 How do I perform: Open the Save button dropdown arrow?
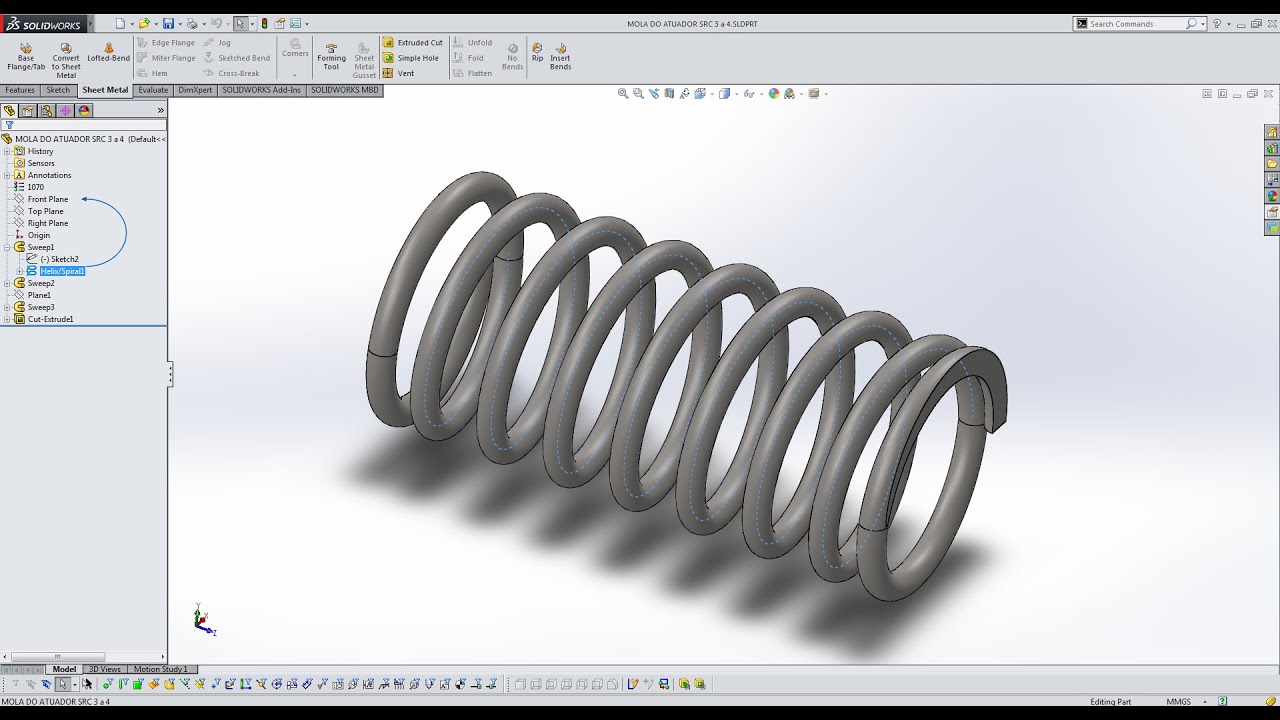pos(178,24)
